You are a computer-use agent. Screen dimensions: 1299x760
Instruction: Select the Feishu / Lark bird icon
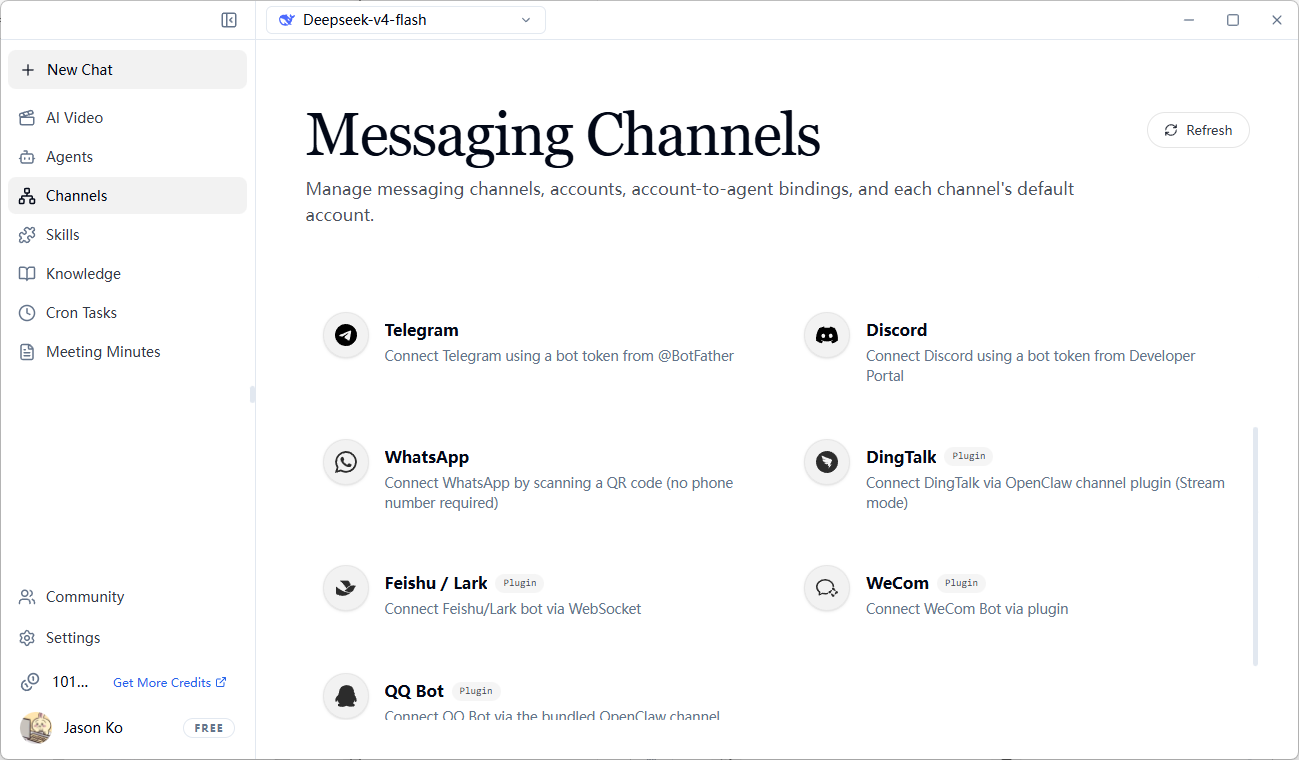(346, 588)
